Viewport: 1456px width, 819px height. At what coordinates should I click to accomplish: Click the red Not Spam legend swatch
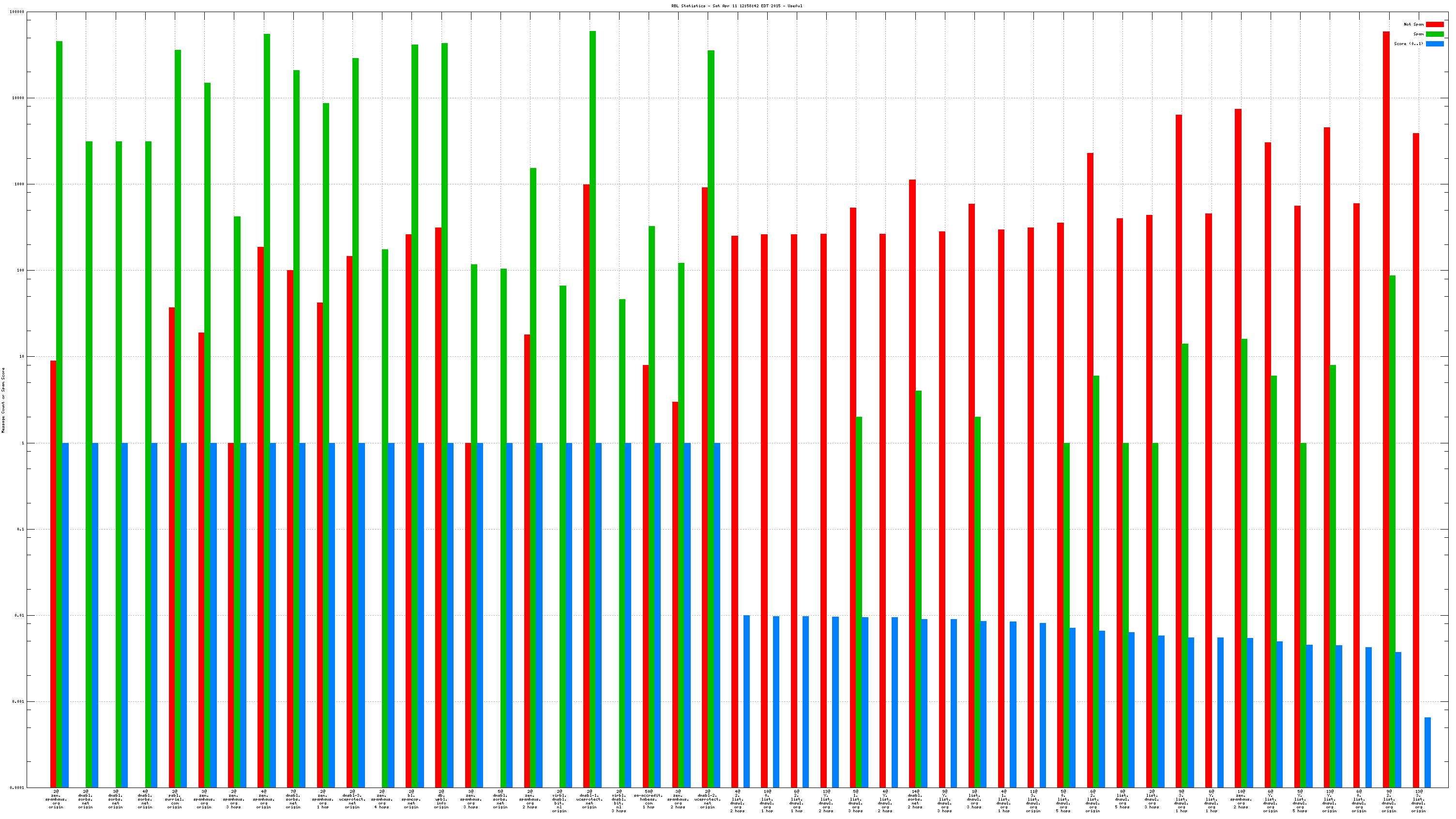coord(1435,24)
